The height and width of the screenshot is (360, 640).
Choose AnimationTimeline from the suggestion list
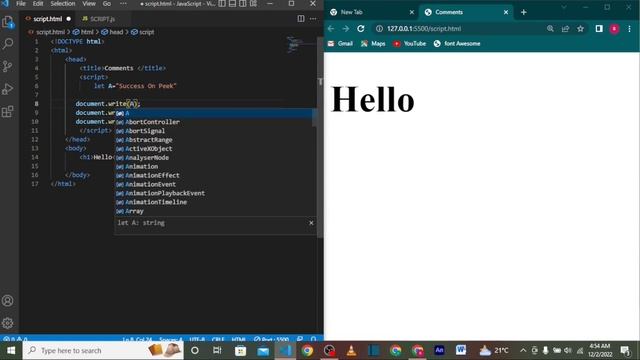click(x=213, y=202)
